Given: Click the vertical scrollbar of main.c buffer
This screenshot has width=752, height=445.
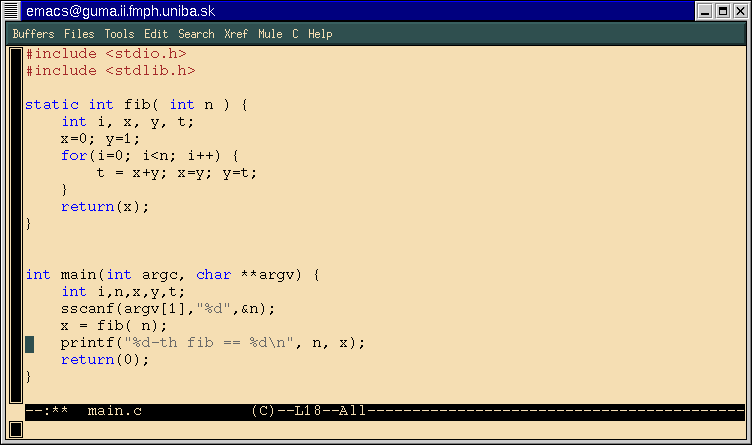Looking at the screenshot, I should point(16,225).
